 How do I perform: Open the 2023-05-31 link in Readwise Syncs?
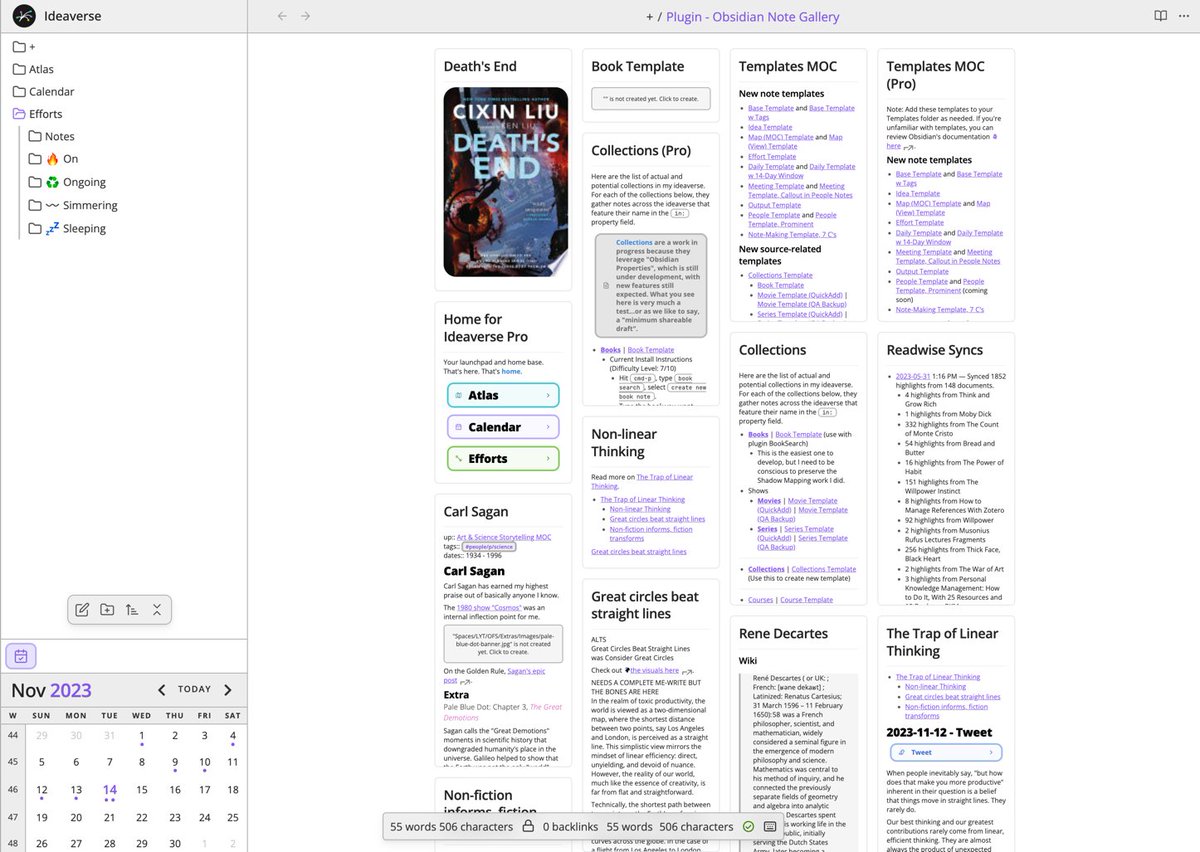coord(915,376)
